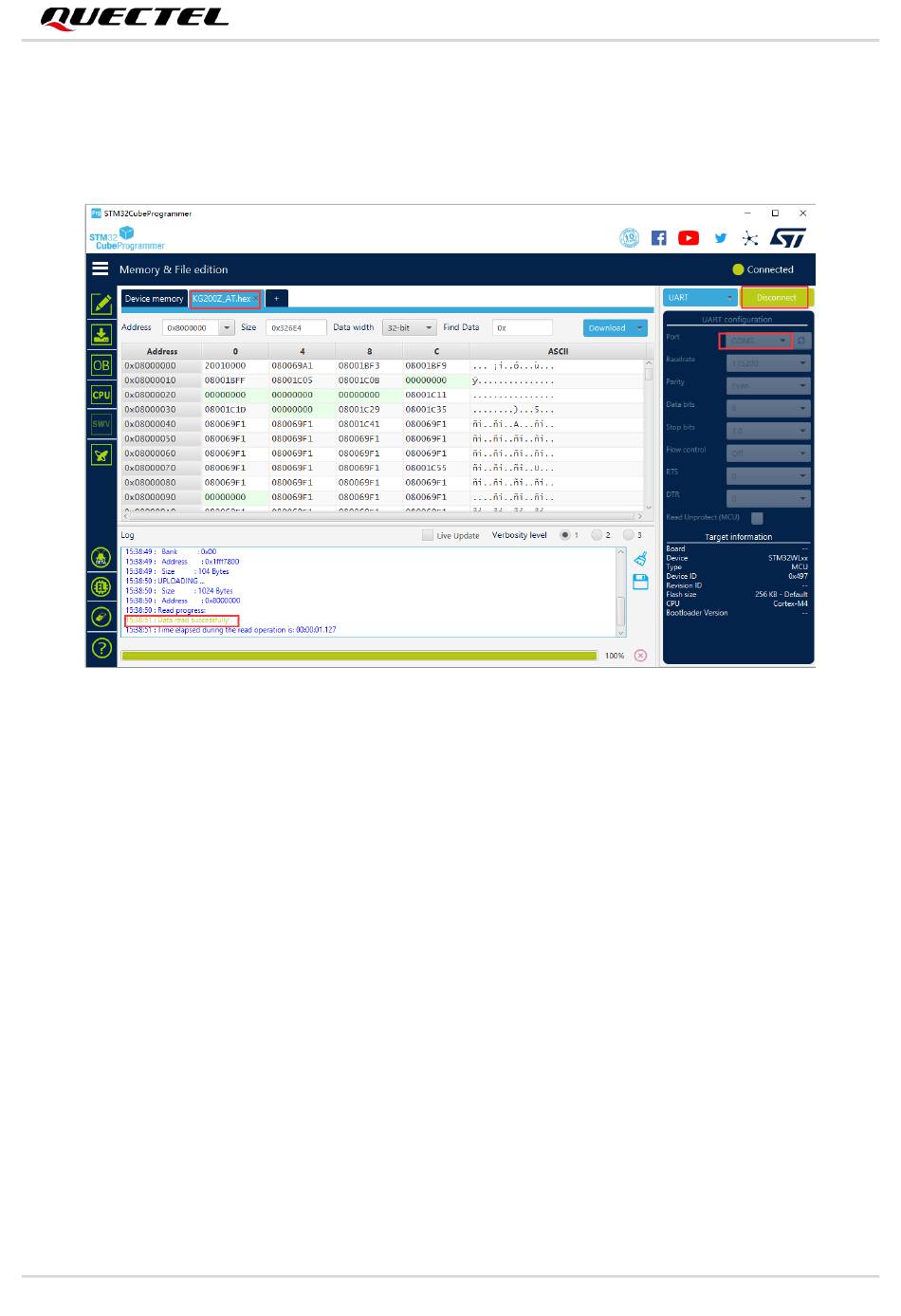
Task: Open the Flow control dropdown
Action: point(768,454)
